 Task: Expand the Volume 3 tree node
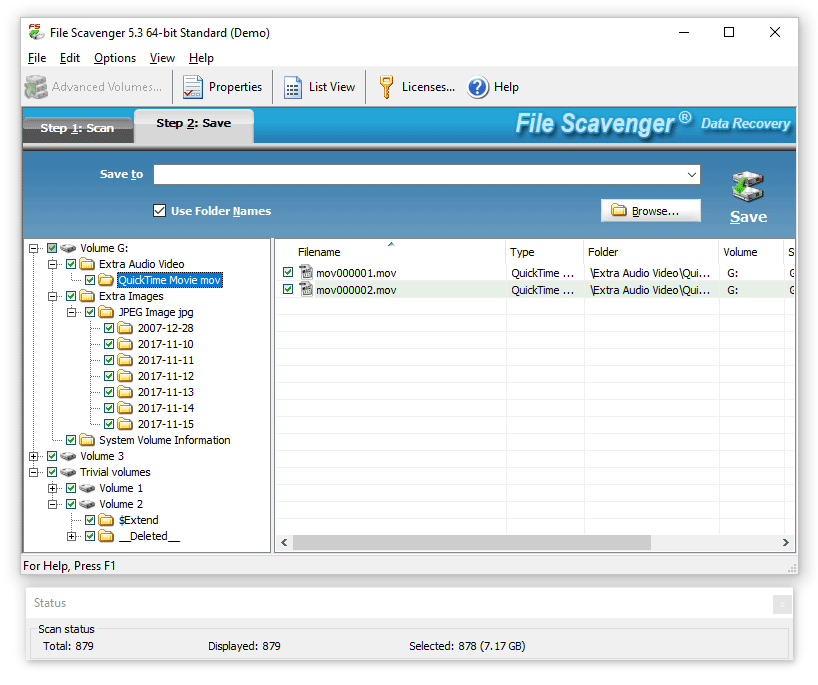(34, 456)
